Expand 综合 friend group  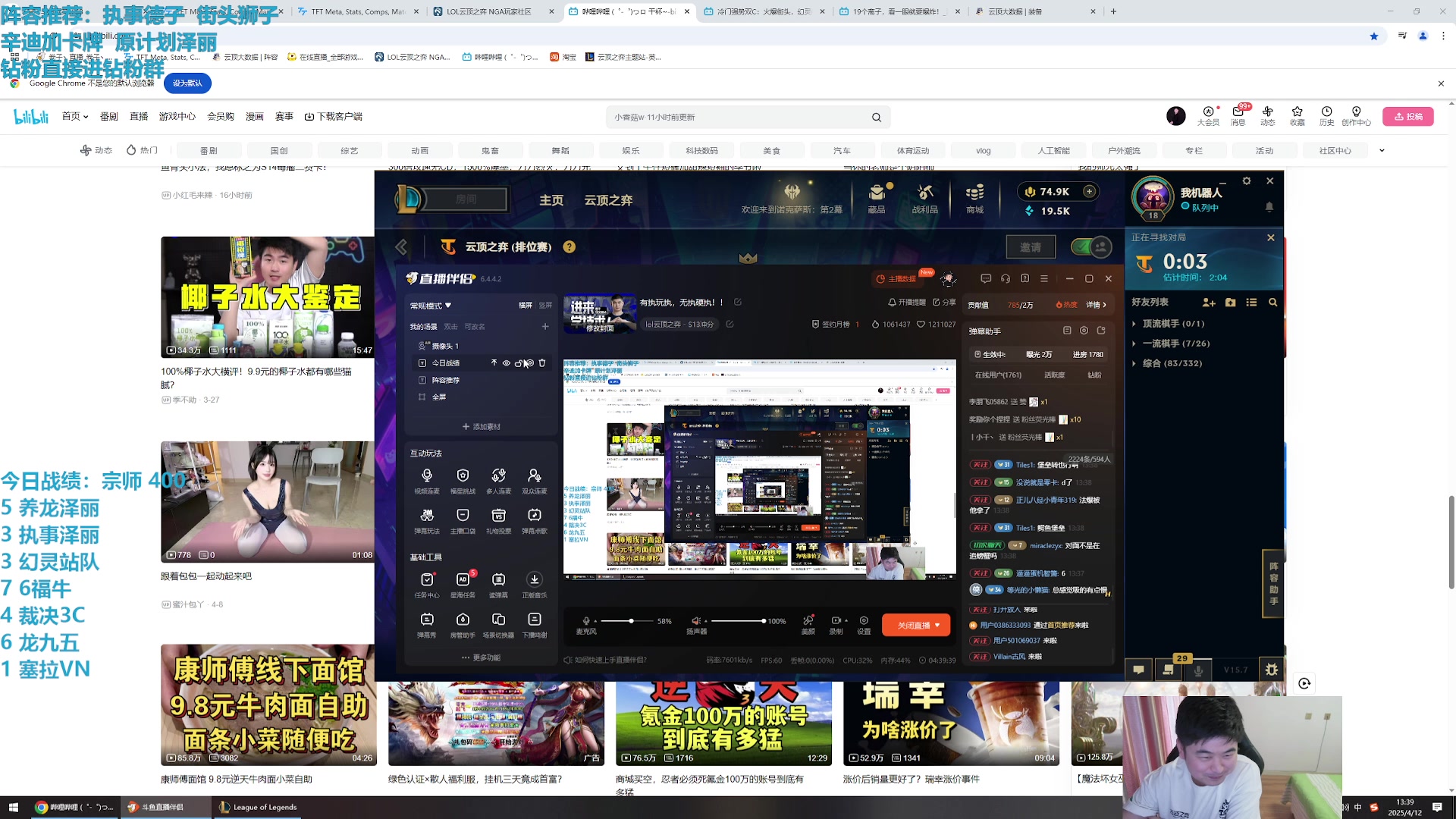click(x=1134, y=363)
